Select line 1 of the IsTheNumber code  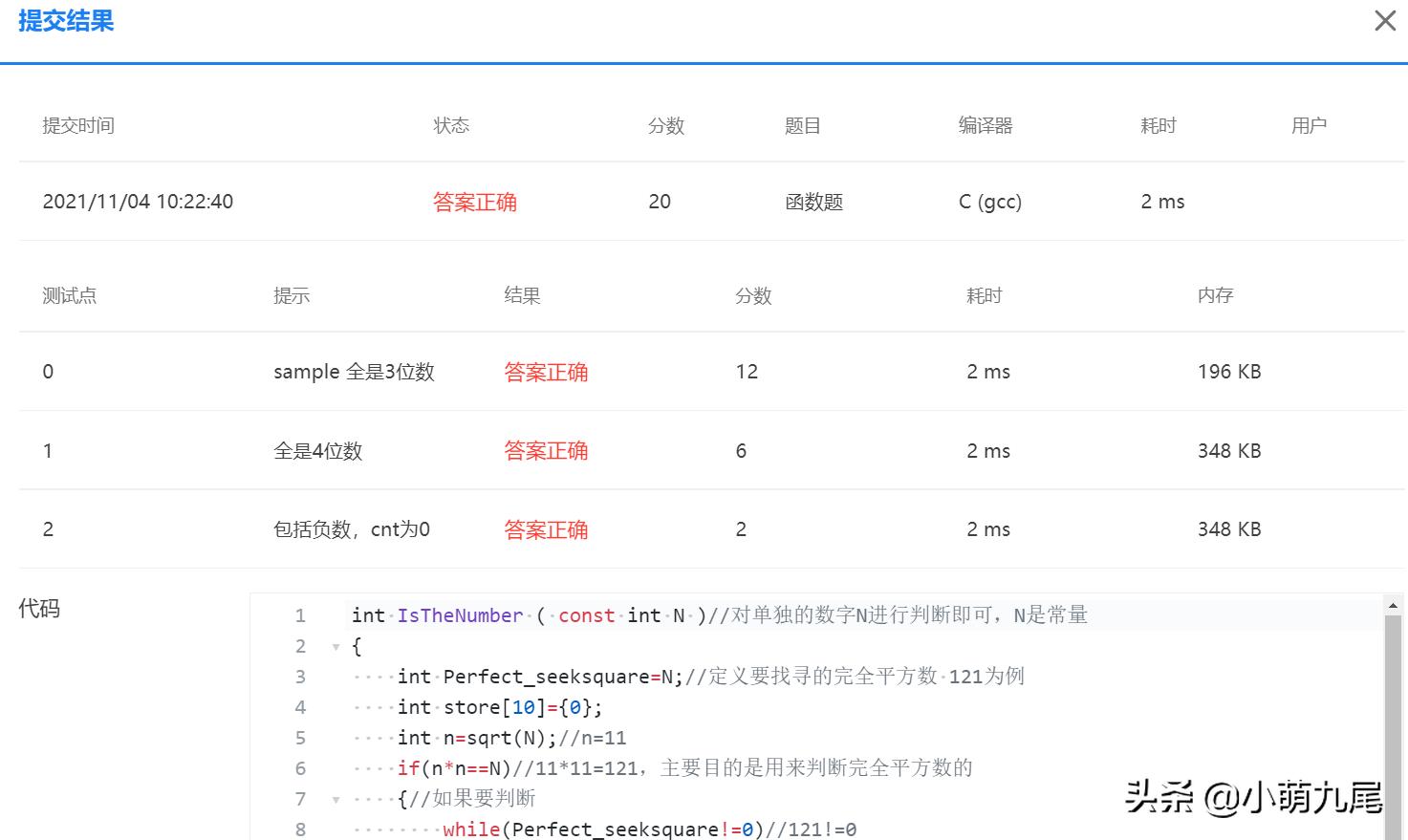coord(717,615)
